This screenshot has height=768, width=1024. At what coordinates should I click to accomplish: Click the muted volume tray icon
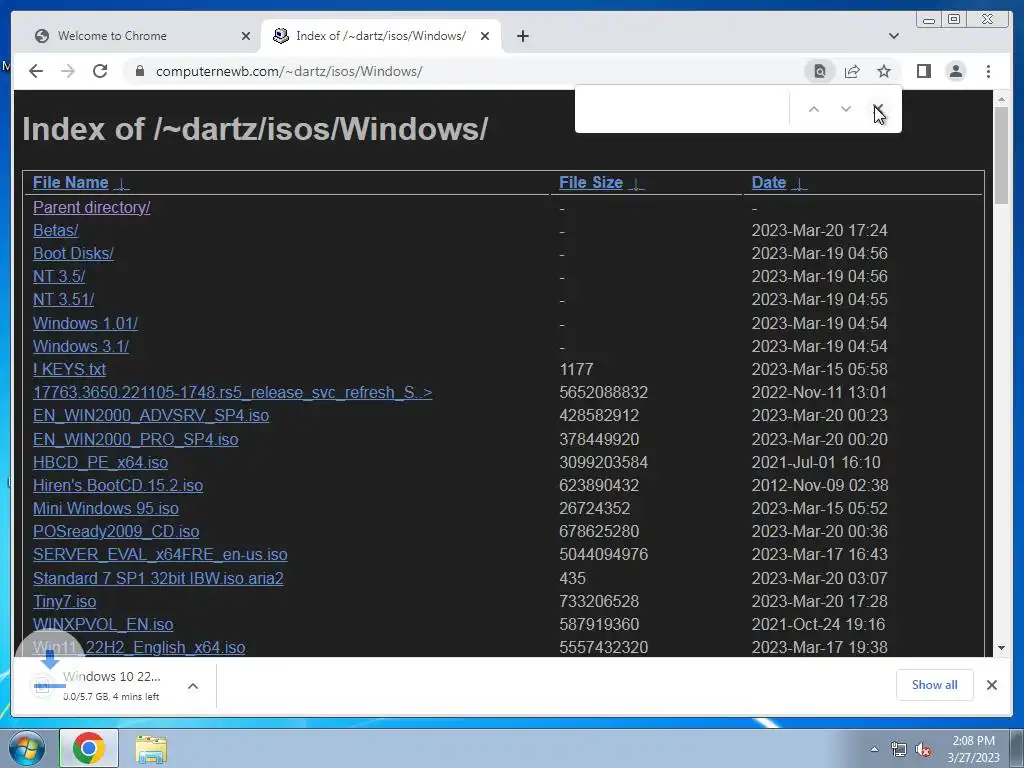click(923, 750)
